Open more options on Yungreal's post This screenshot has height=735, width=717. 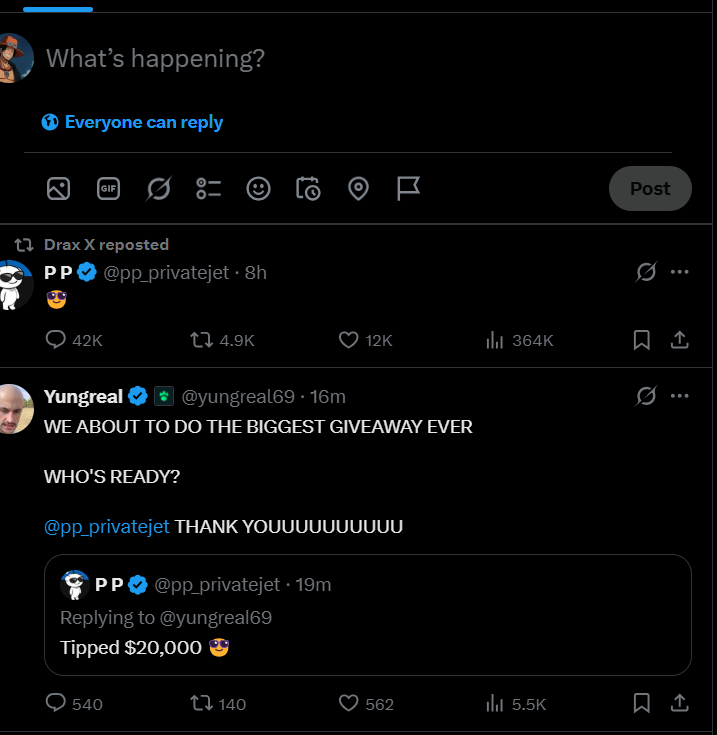pyautogui.click(x=680, y=396)
